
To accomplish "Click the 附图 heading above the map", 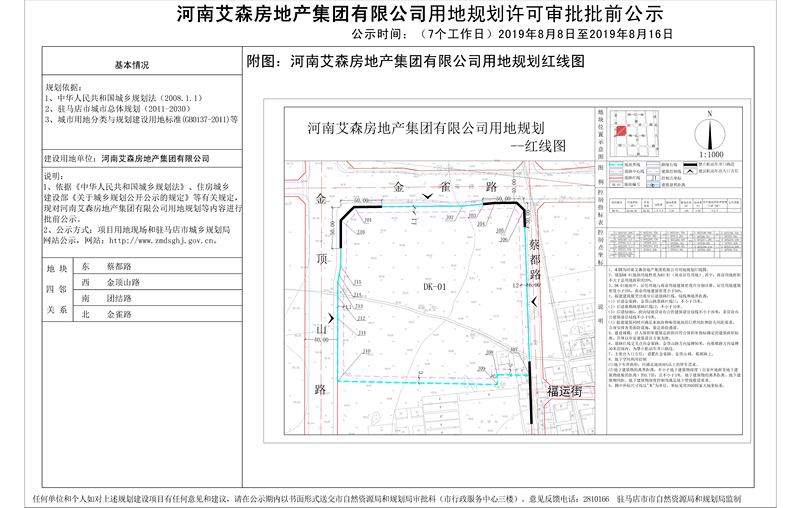I will pyautogui.click(x=415, y=62).
